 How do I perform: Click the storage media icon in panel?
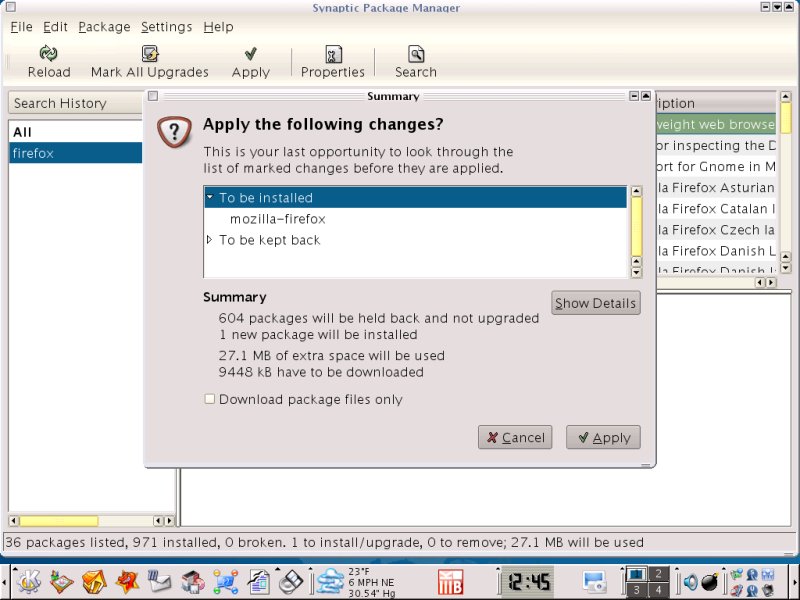(292, 582)
